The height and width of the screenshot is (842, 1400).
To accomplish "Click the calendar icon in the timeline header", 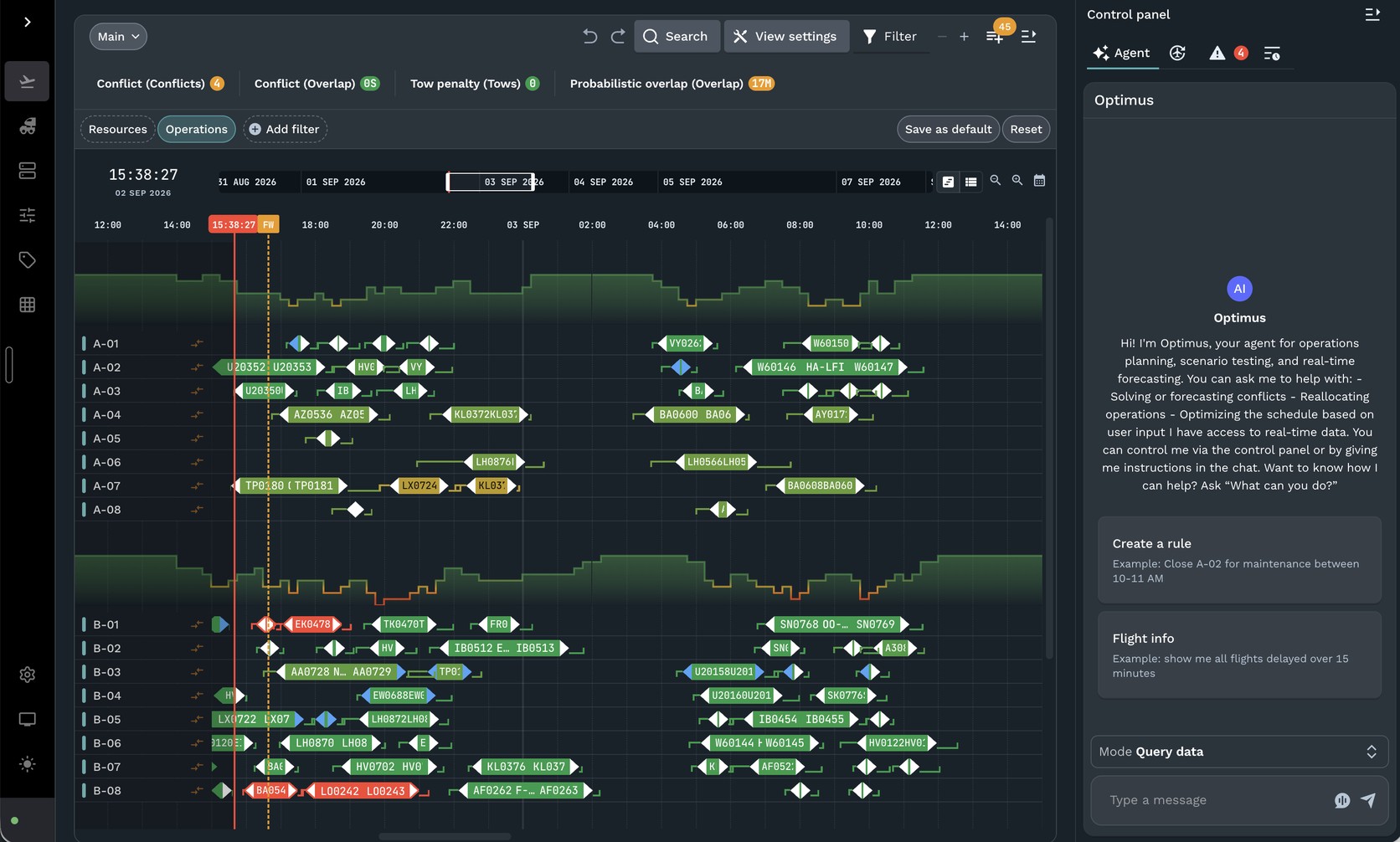I will [1039, 181].
